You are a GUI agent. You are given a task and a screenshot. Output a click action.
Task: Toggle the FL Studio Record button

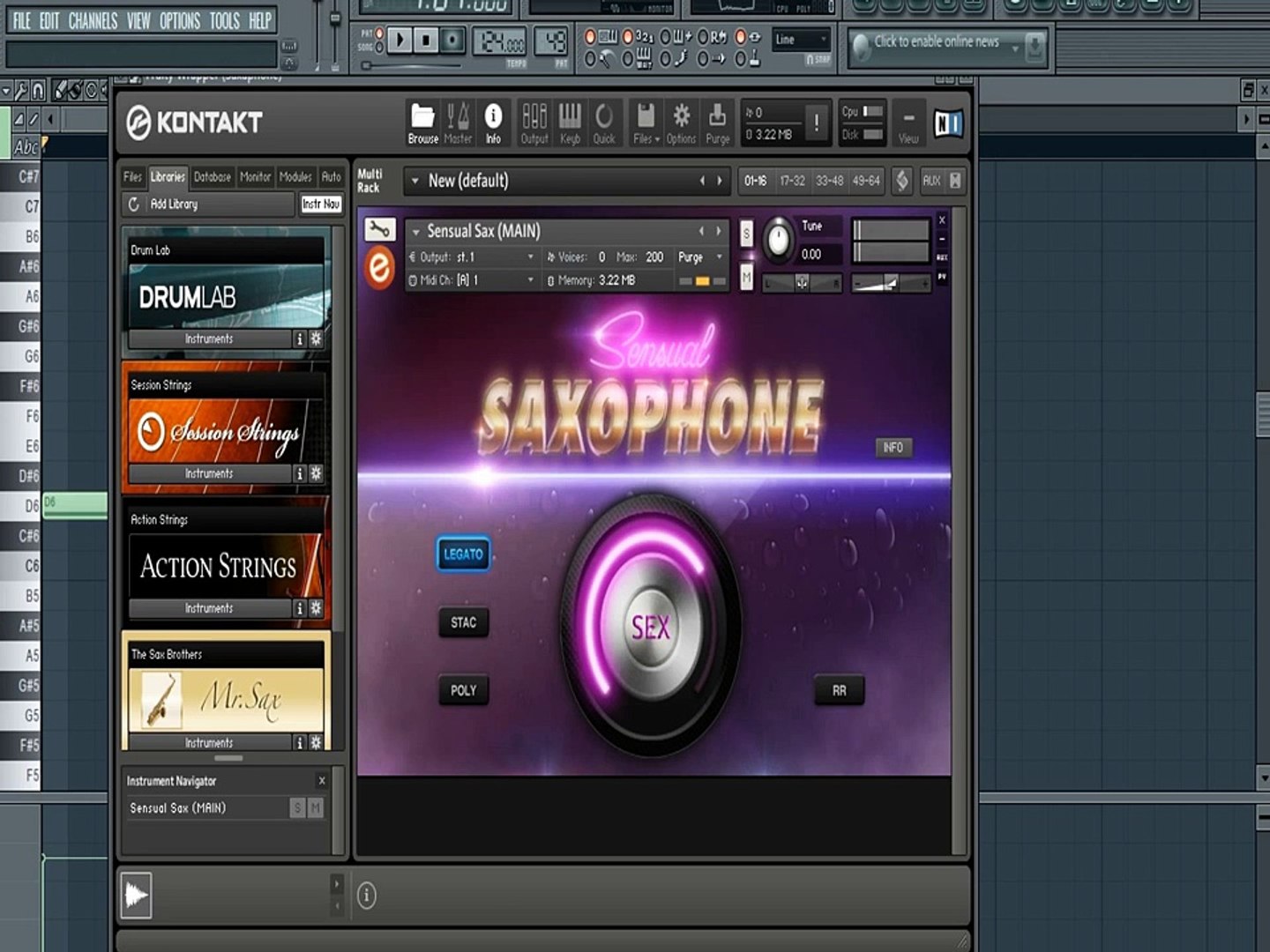coord(452,40)
